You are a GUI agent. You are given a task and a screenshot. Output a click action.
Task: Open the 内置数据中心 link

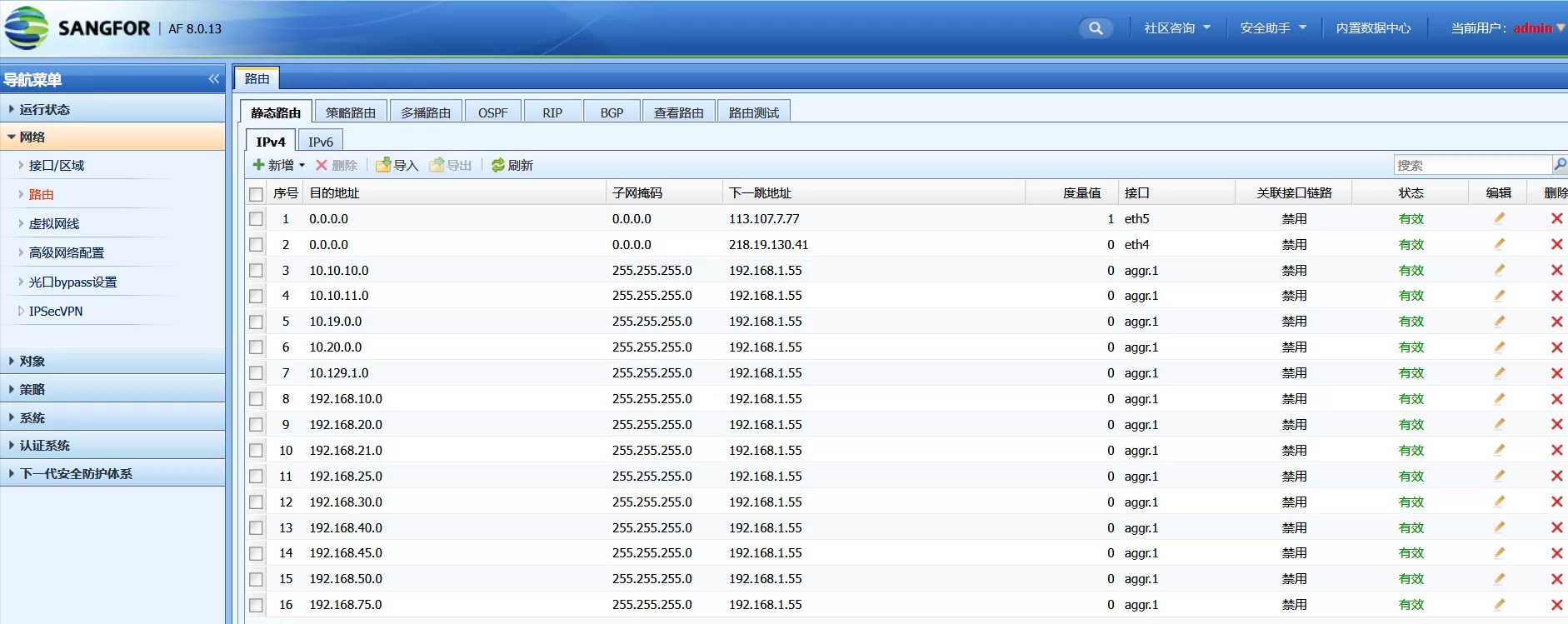click(1373, 28)
